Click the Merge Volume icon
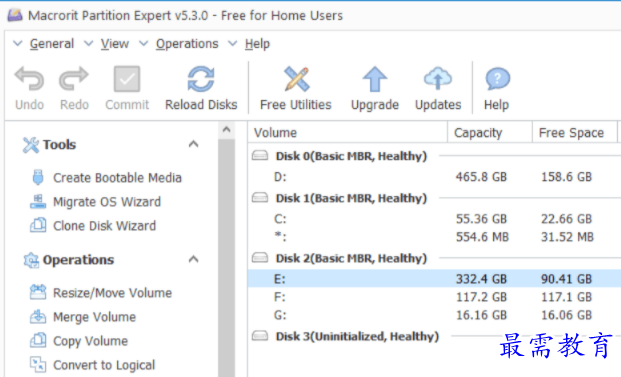 (x=38, y=316)
